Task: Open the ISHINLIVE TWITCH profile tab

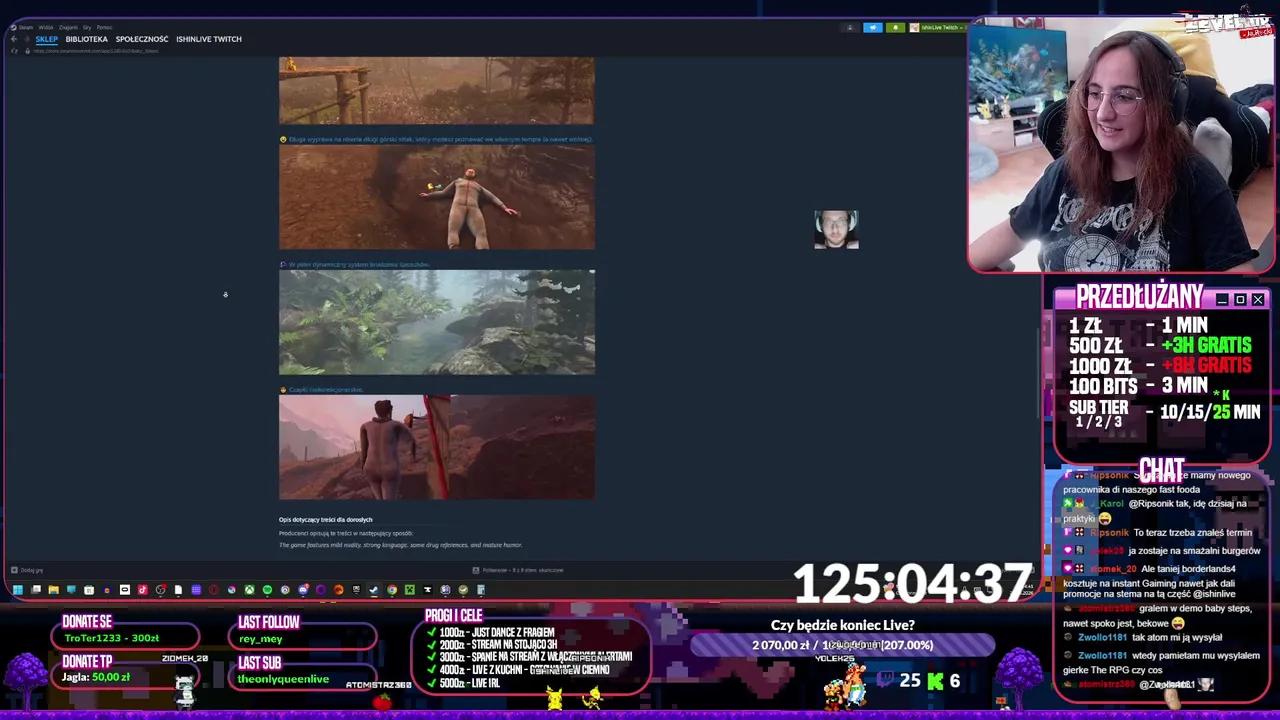Action: coord(209,39)
